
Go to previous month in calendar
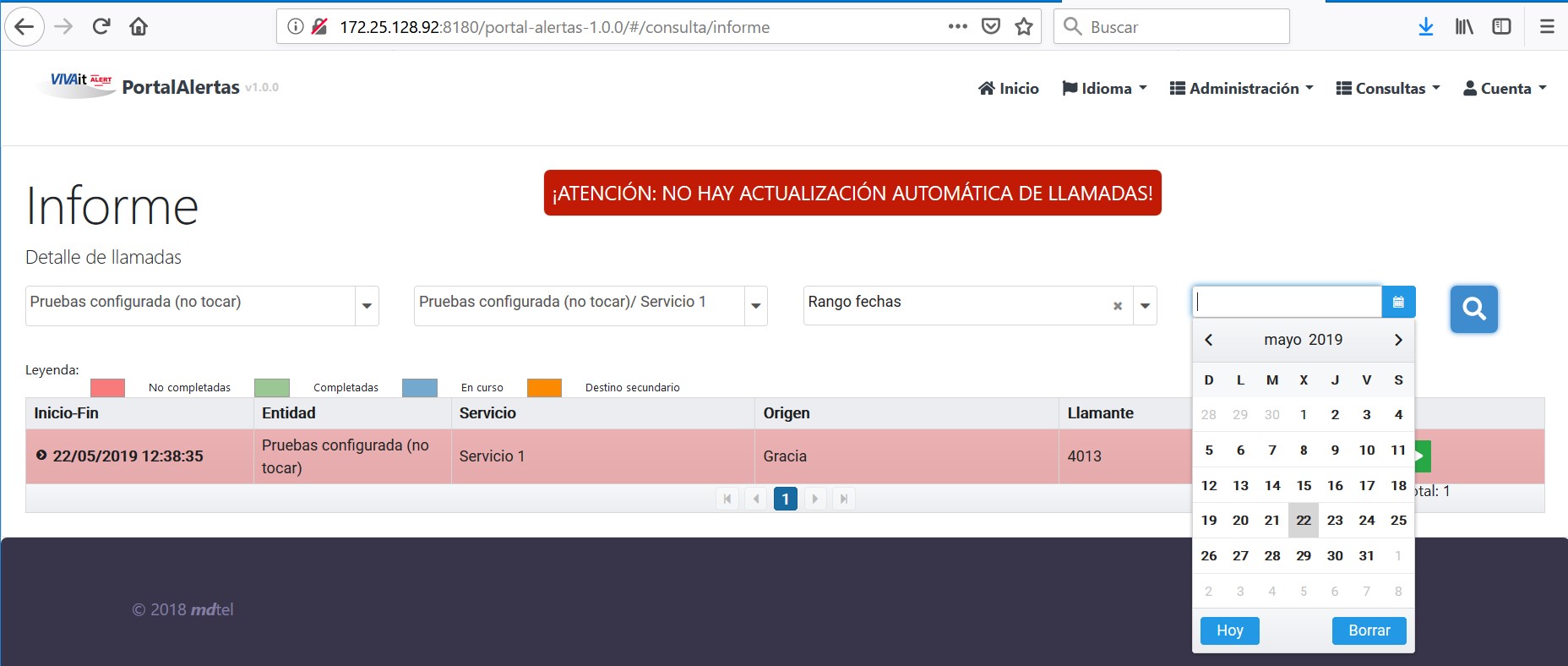click(x=1209, y=340)
